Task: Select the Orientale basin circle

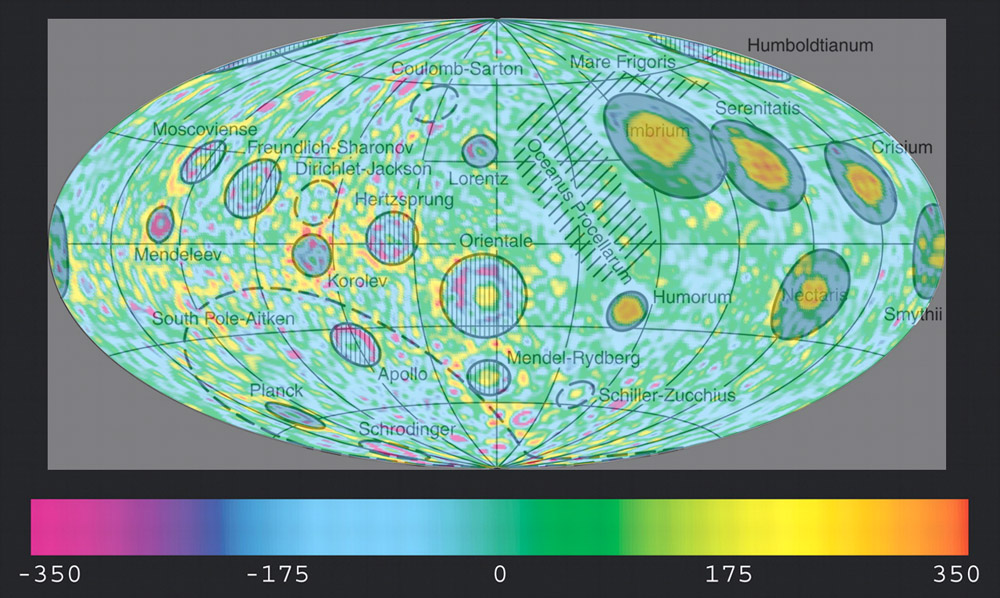Action: tap(484, 294)
